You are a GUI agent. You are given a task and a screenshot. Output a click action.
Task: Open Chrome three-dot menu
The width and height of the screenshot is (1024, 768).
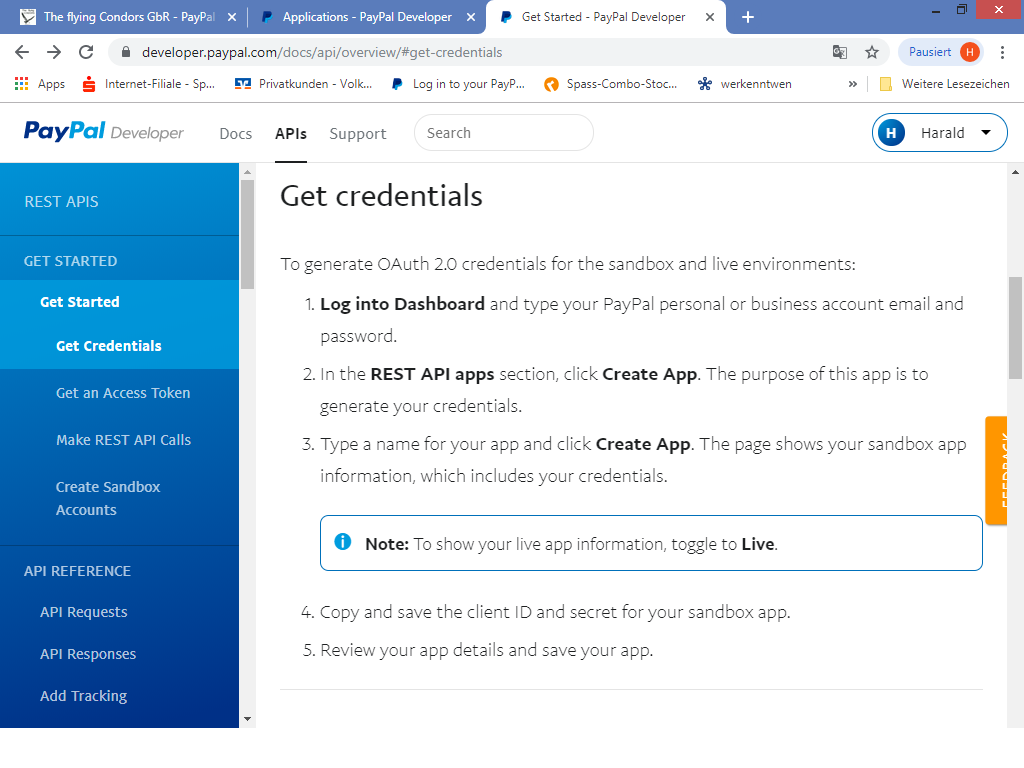tap(1003, 52)
